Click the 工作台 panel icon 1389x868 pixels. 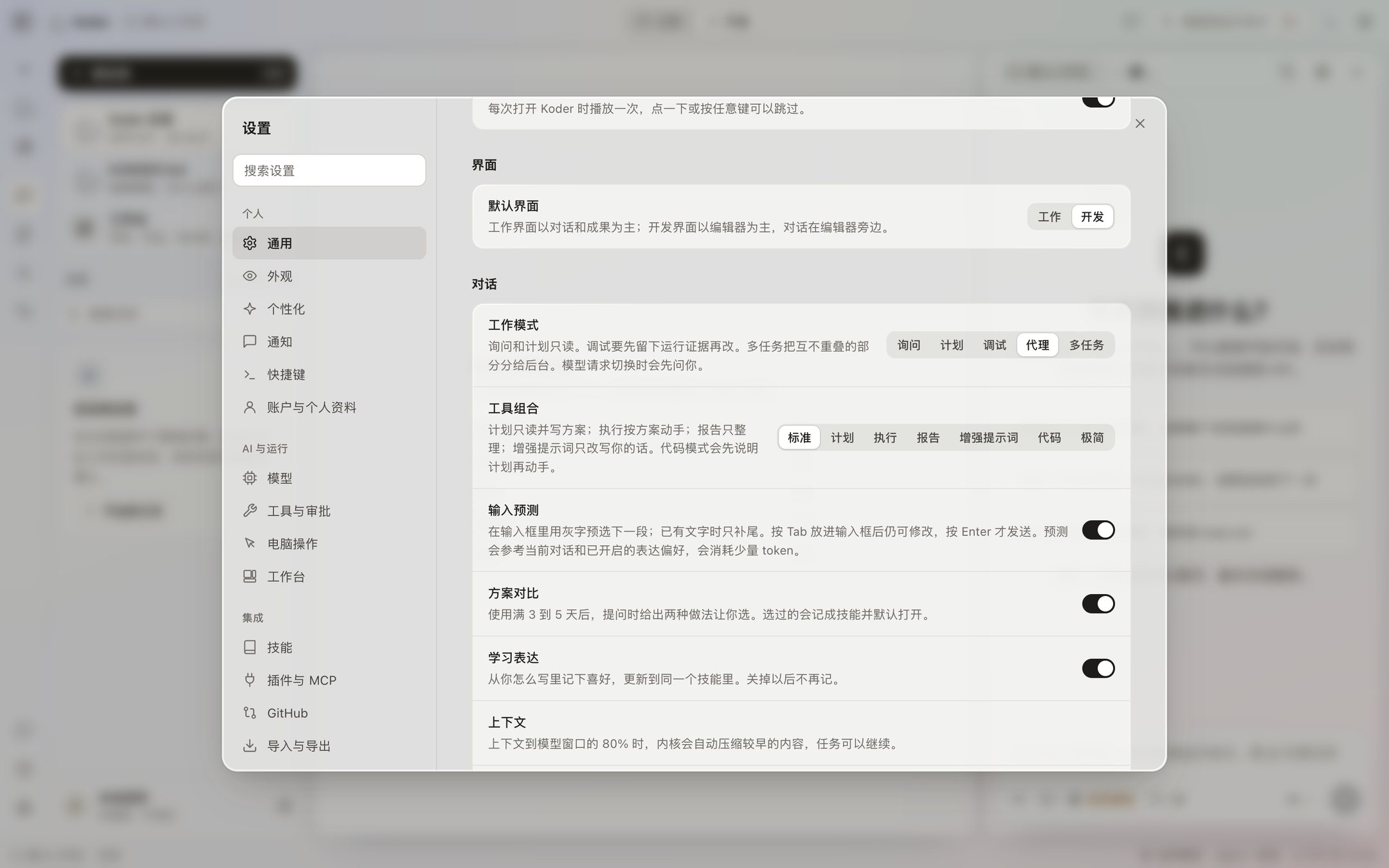[x=250, y=576]
